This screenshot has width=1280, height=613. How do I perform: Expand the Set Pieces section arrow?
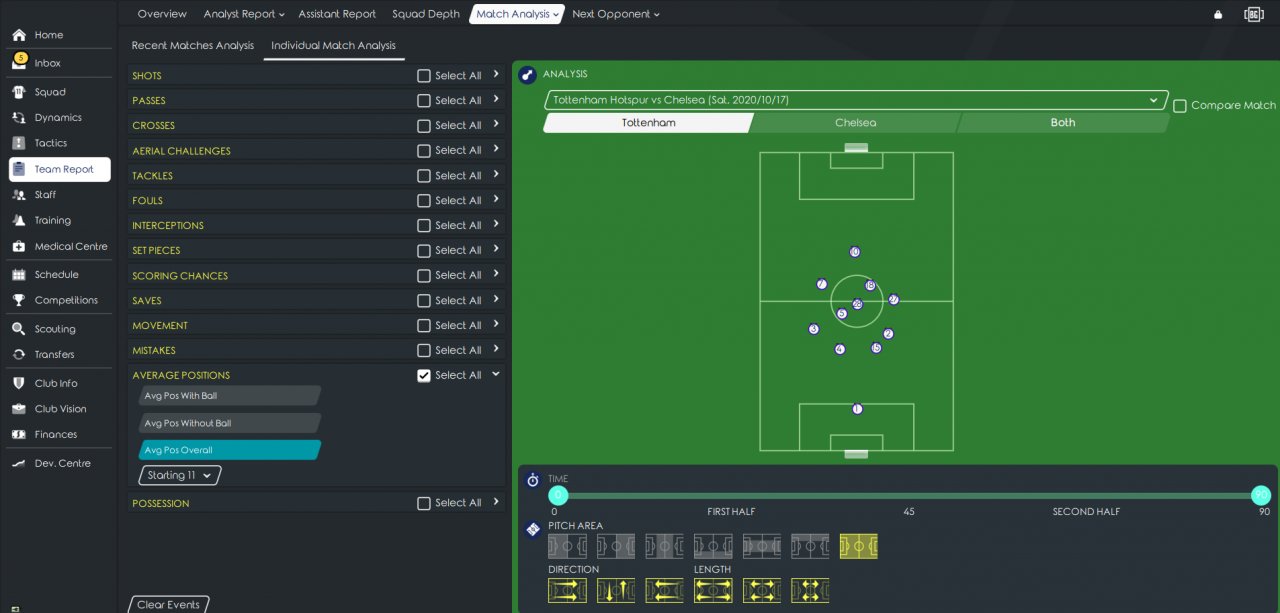click(496, 250)
